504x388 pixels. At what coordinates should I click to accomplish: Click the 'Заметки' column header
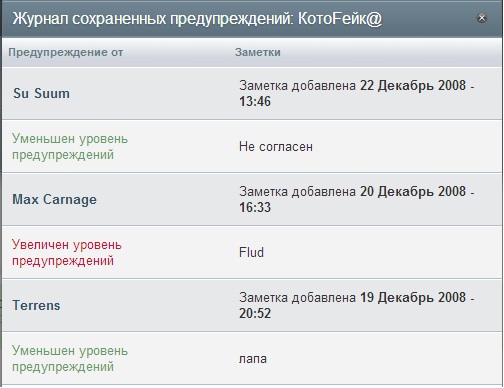pos(258,52)
